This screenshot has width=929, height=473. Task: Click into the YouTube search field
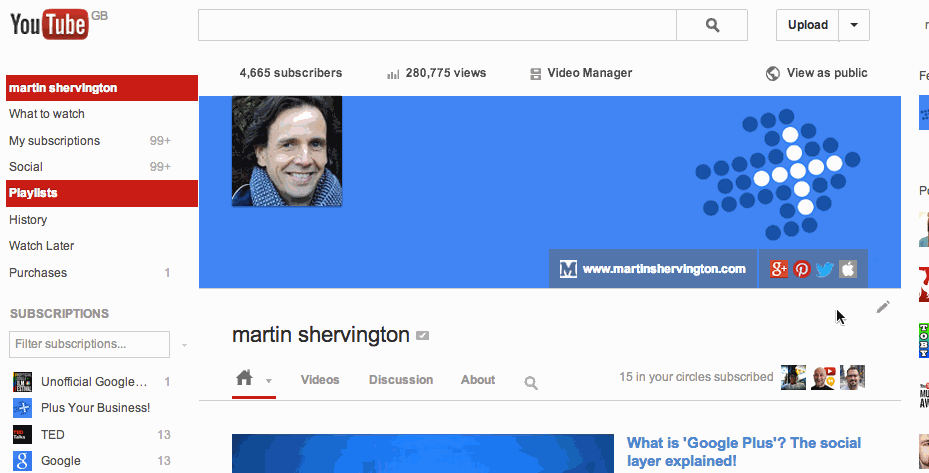(x=437, y=25)
